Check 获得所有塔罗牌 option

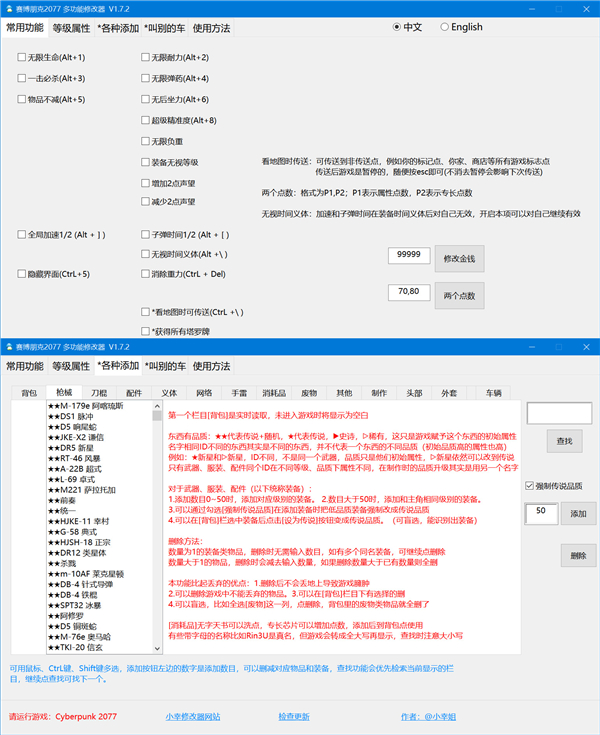click(145, 331)
